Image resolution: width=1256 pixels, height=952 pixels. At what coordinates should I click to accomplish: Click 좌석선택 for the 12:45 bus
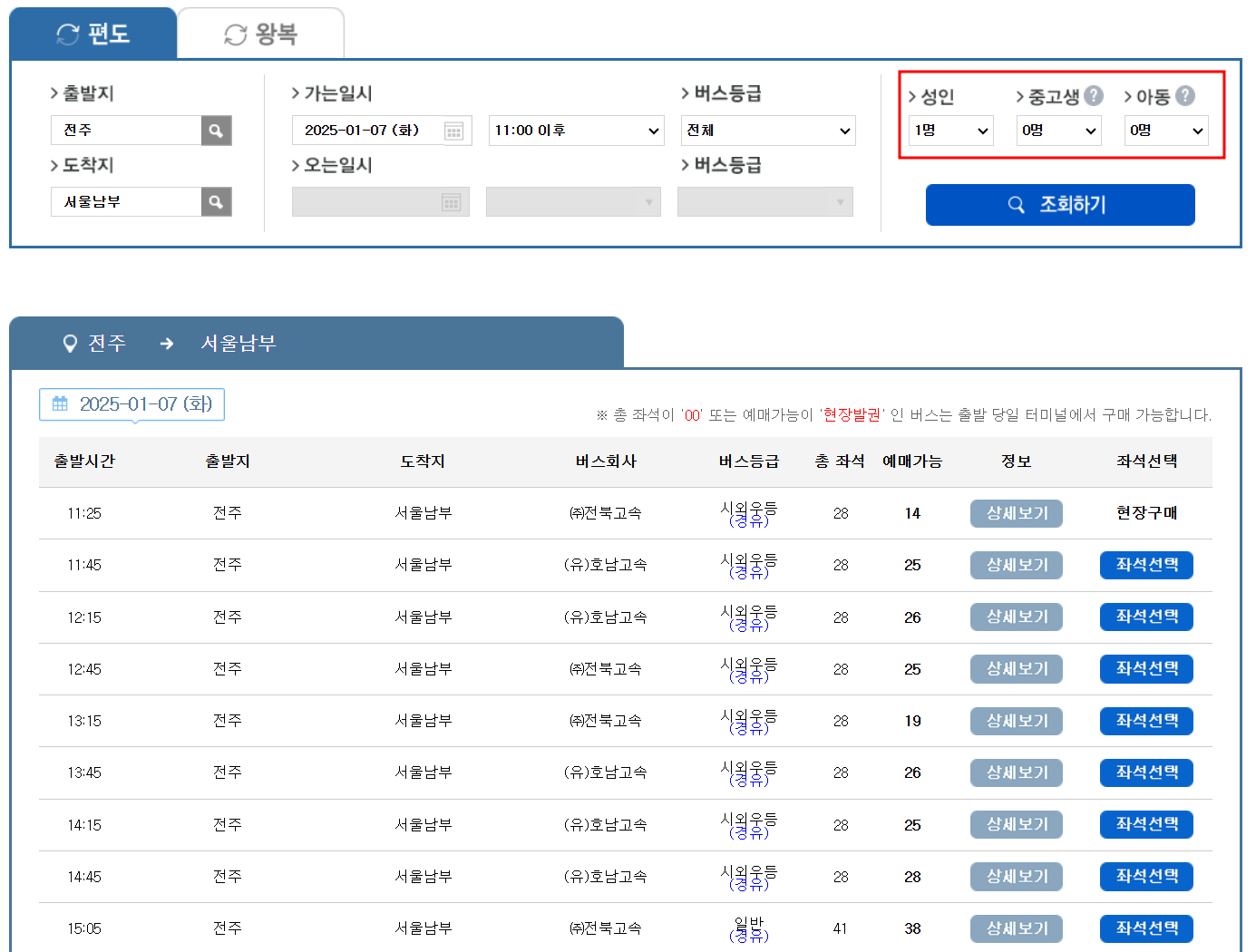[1146, 669]
